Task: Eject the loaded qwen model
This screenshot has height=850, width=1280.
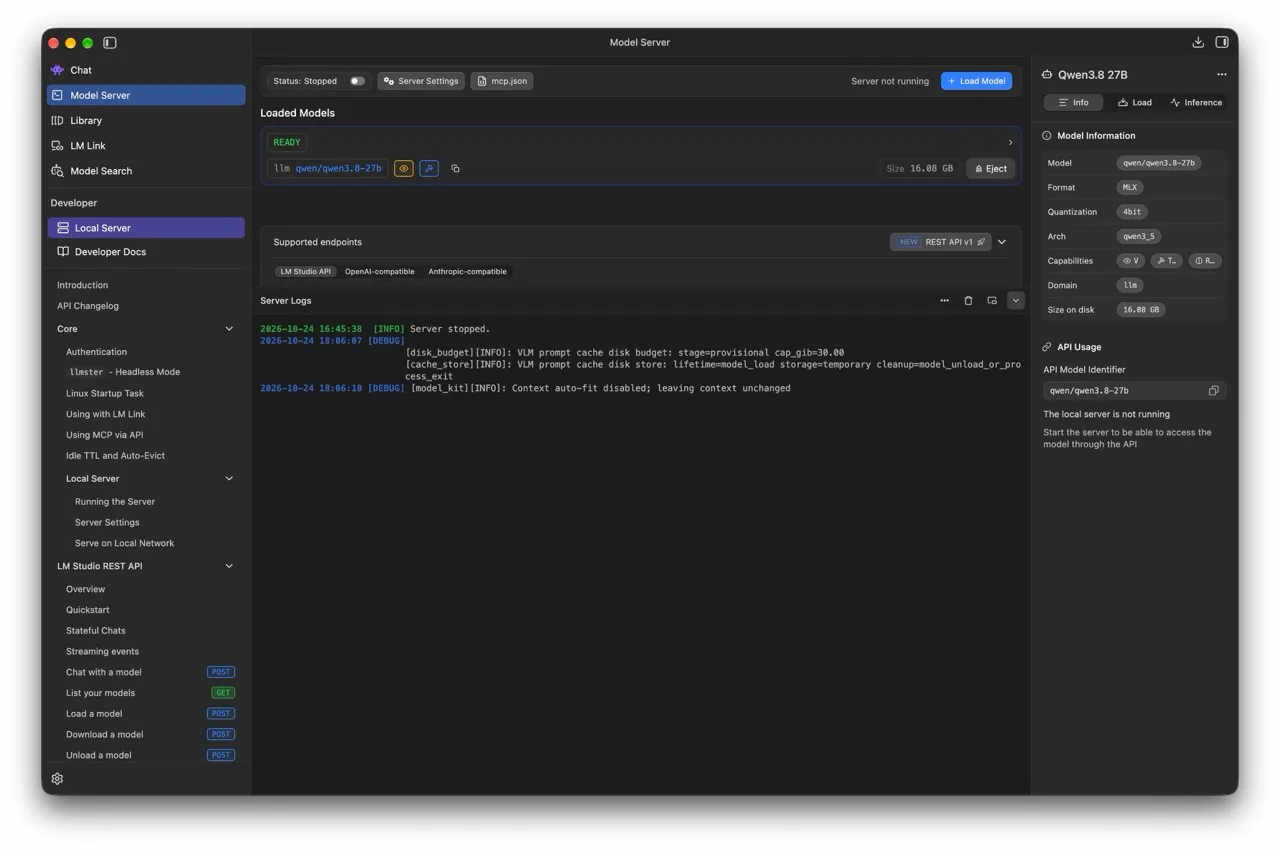Action: [990, 169]
